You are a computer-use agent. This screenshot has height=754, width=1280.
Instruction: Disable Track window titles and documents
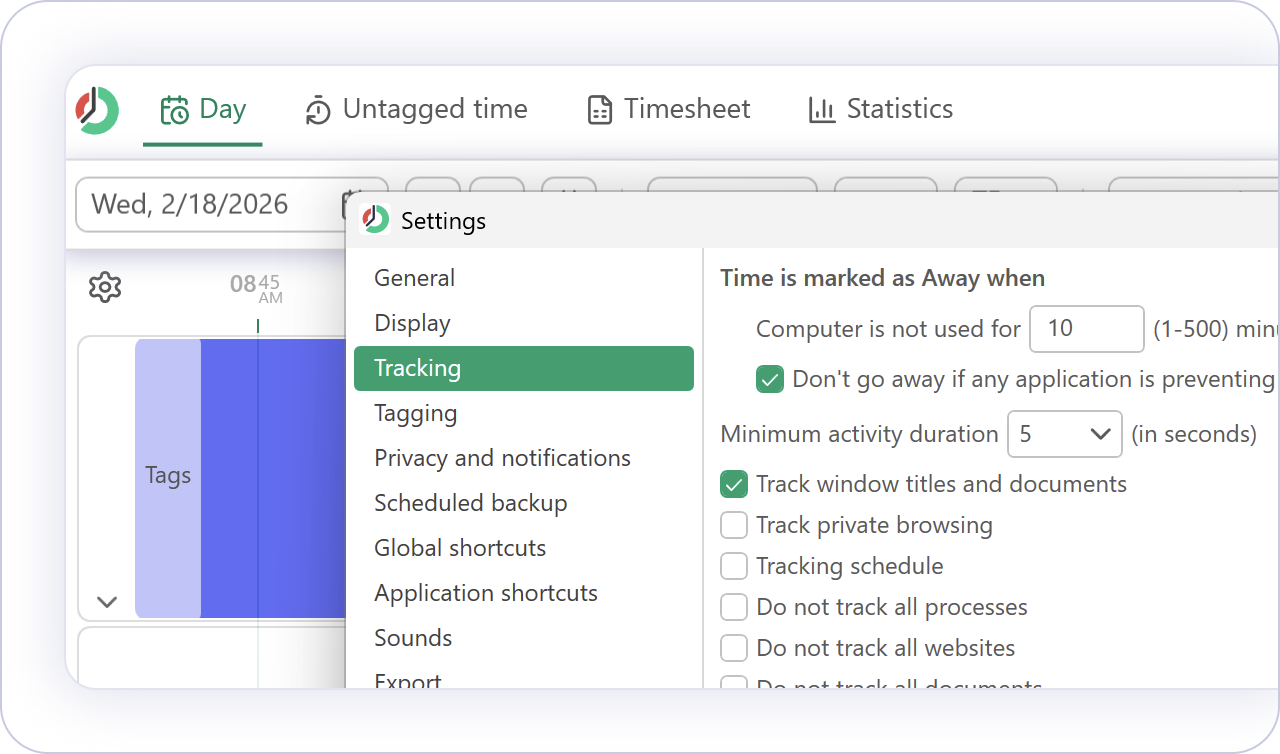click(734, 485)
